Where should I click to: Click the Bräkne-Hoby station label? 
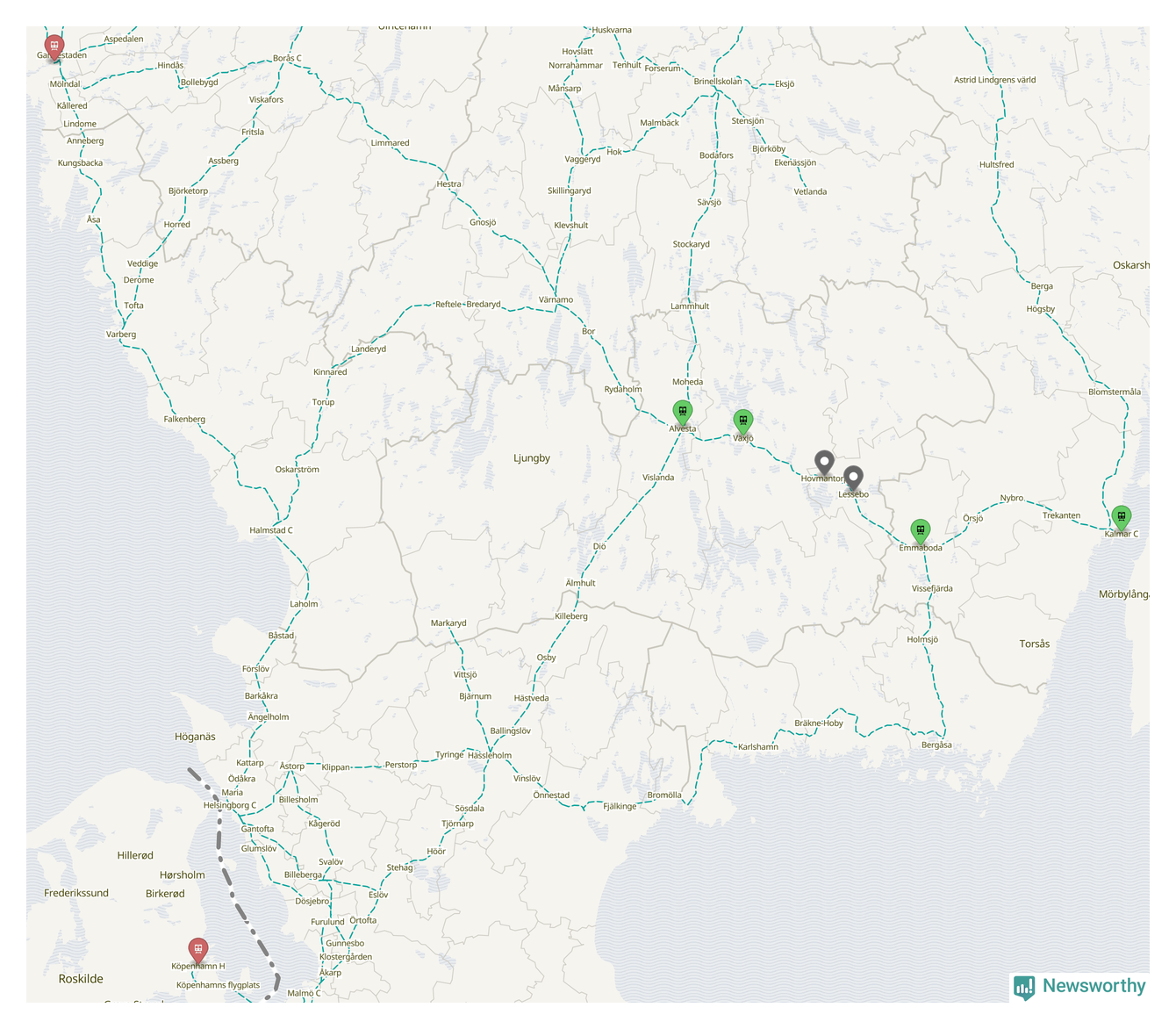tap(819, 723)
